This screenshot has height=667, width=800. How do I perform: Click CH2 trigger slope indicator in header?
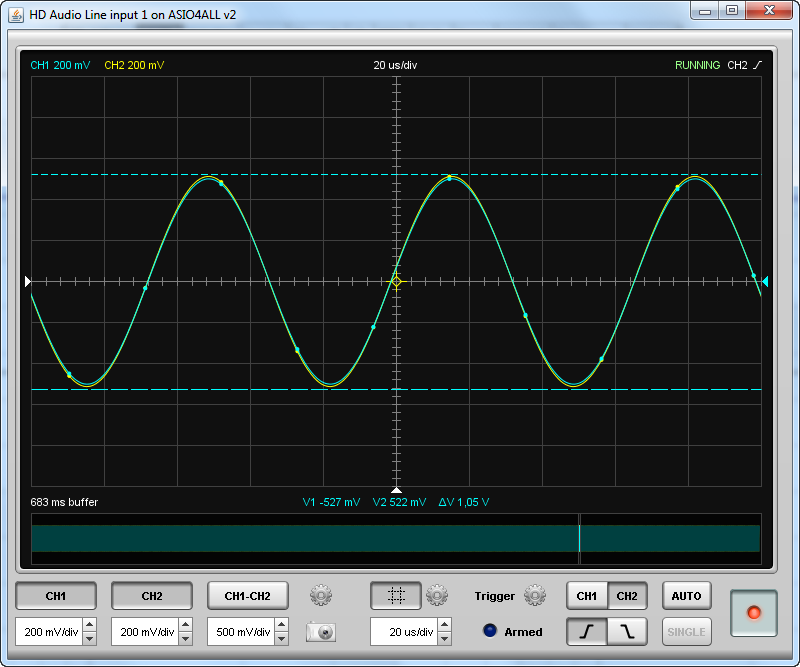click(x=744, y=65)
